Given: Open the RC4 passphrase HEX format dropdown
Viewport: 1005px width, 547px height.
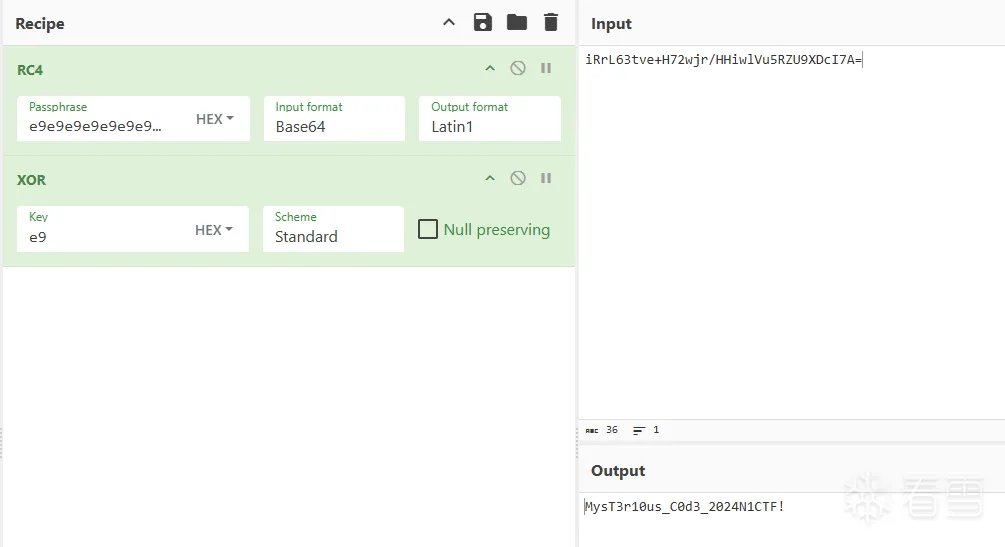Looking at the screenshot, I should (x=214, y=119).
